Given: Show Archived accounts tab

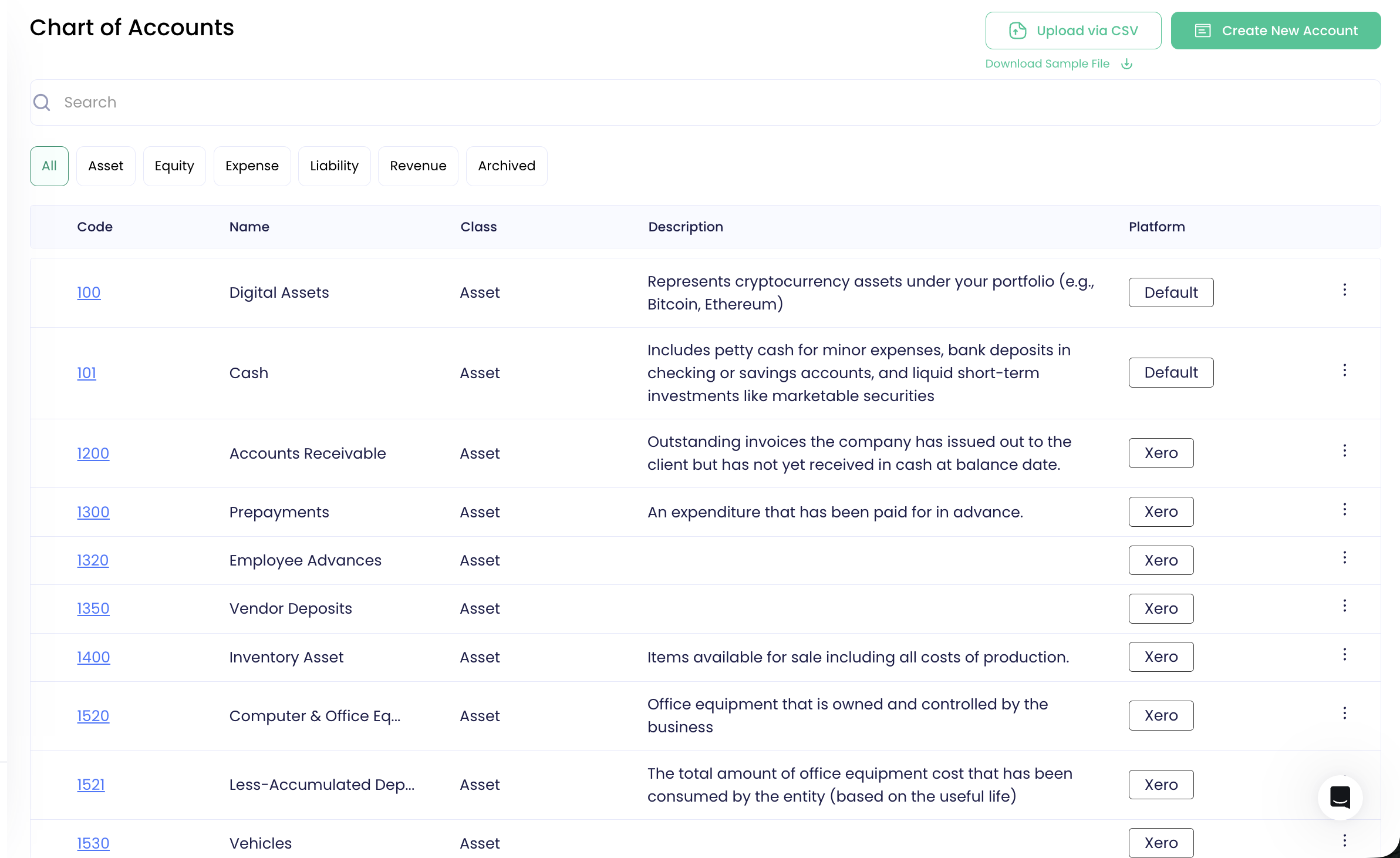Looking at the screenshot, I should (506, 166).
